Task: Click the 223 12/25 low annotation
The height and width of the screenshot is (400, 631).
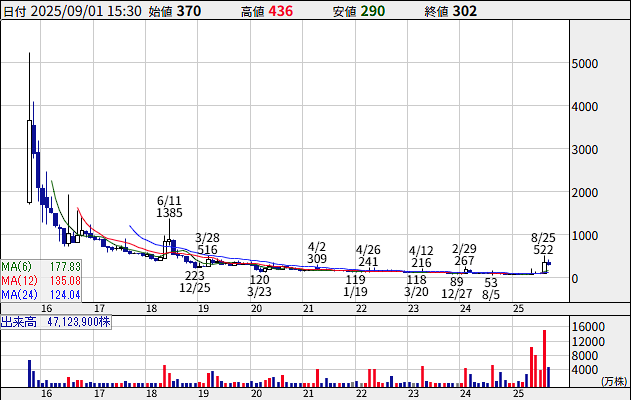Action: (195, 282)
